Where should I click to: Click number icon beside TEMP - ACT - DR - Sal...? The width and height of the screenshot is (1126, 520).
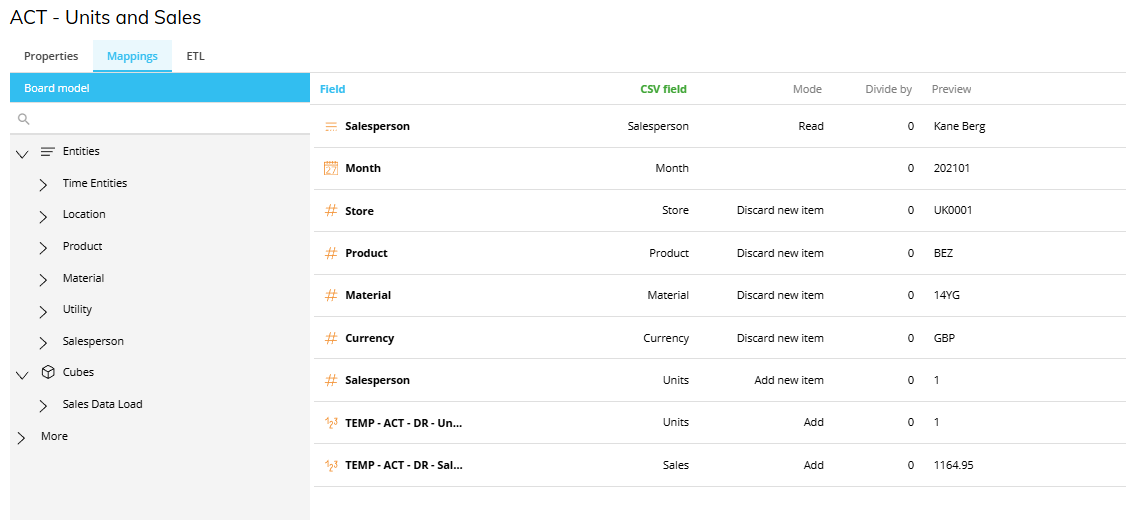pyautogui.click(x=331, y=465)
